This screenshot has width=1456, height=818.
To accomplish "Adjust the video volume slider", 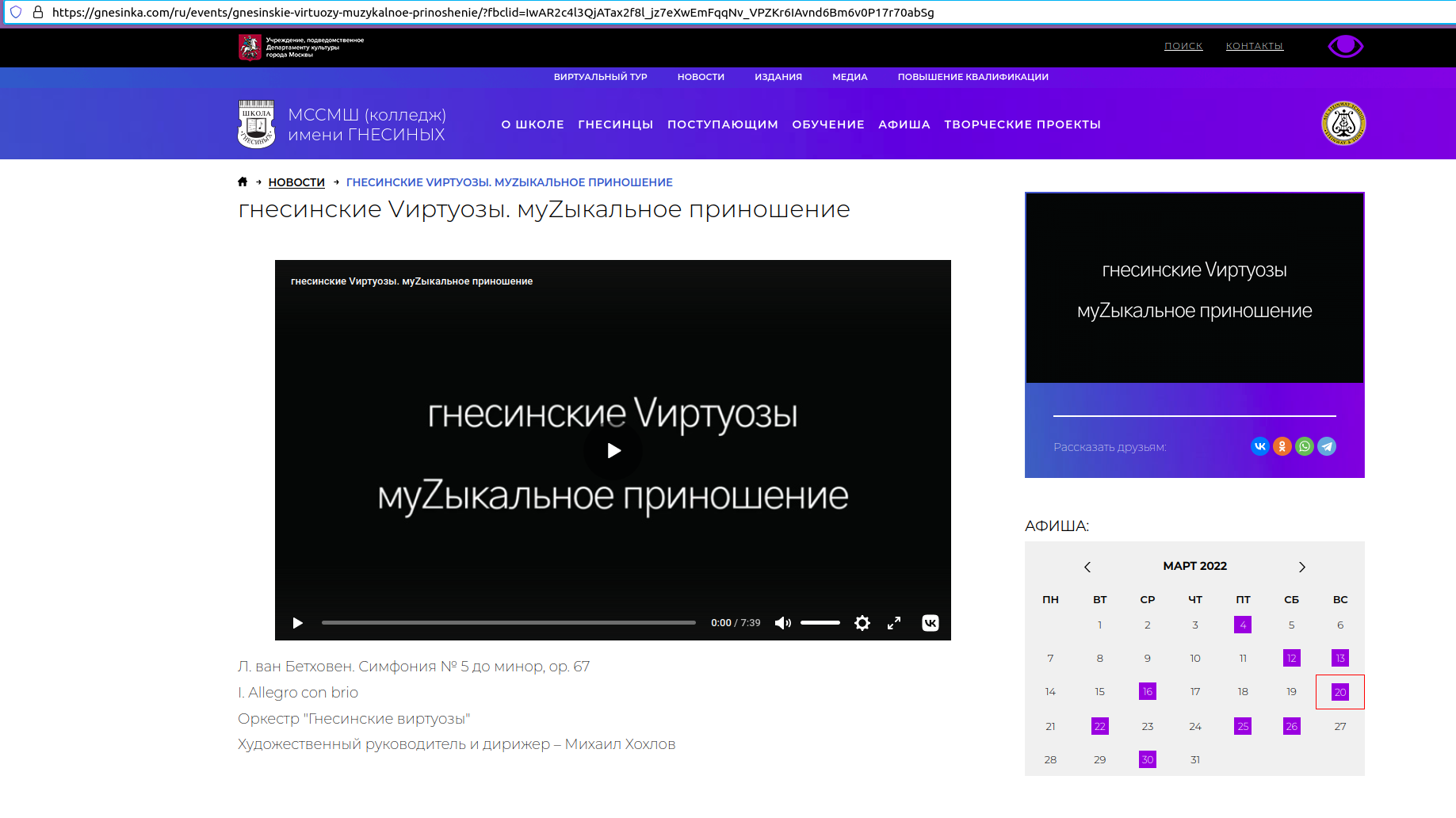I will (820, 623).
